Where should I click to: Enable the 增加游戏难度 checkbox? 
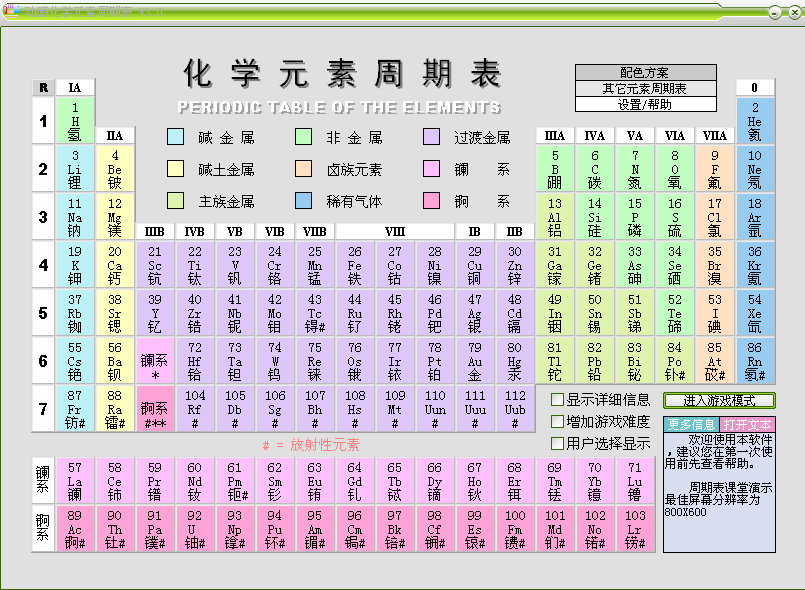557,422
